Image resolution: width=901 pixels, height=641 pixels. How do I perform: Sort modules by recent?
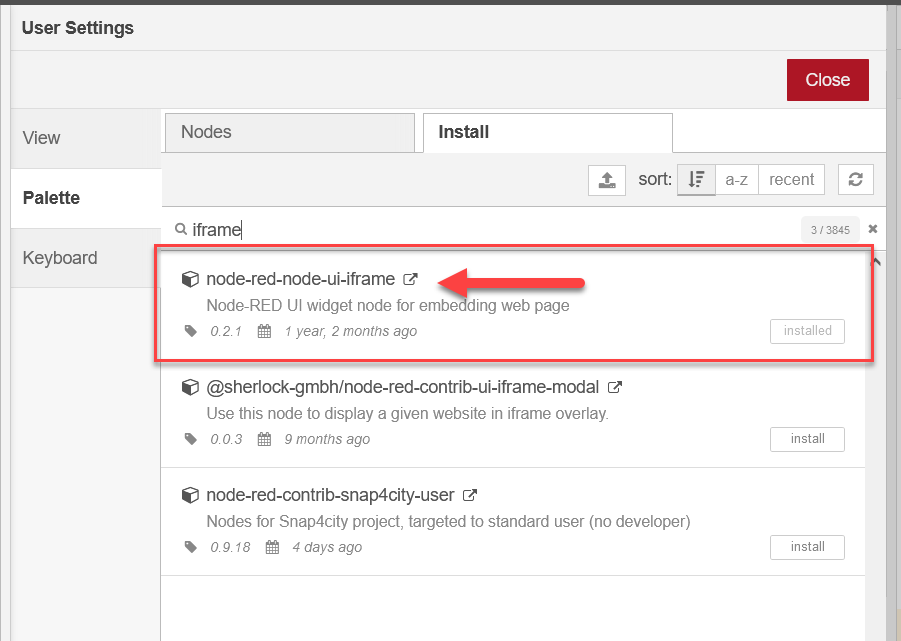tap(791, 180)
